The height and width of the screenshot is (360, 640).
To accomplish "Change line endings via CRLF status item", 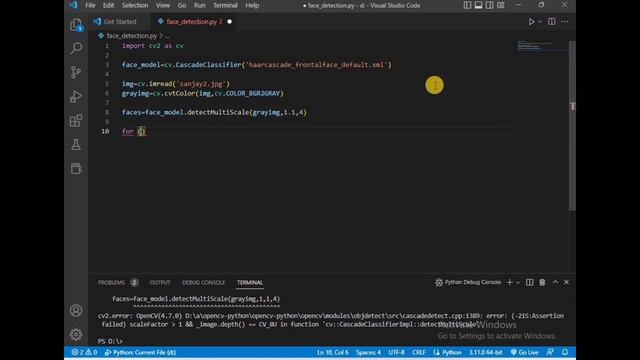I will point(419,352).
